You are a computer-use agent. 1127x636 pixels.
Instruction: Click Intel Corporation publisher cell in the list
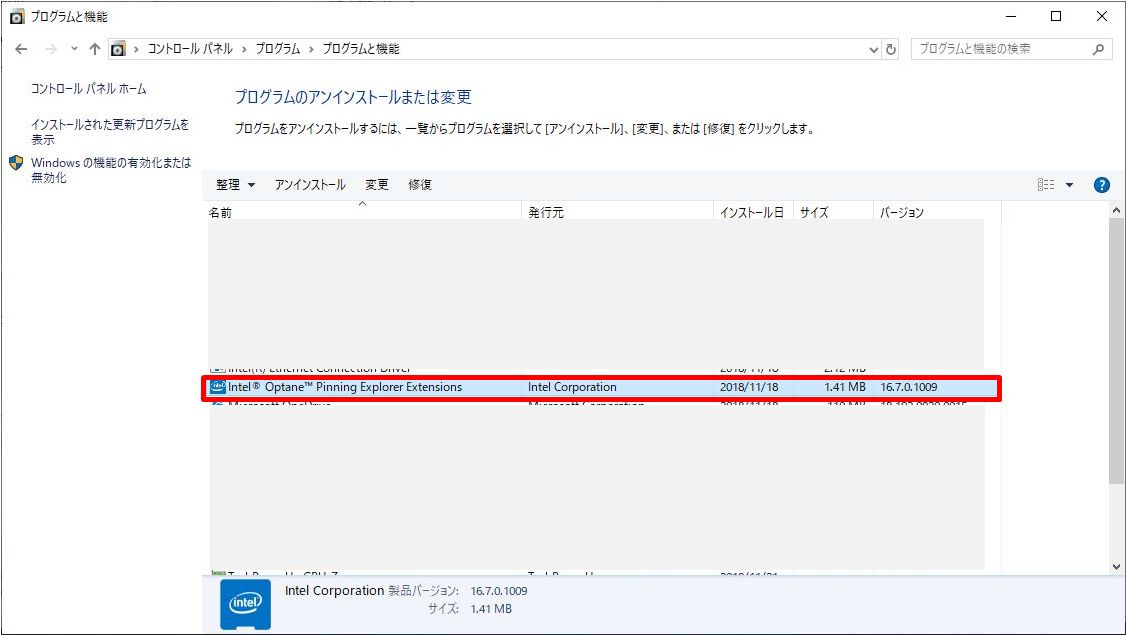(x=572, y=387)
